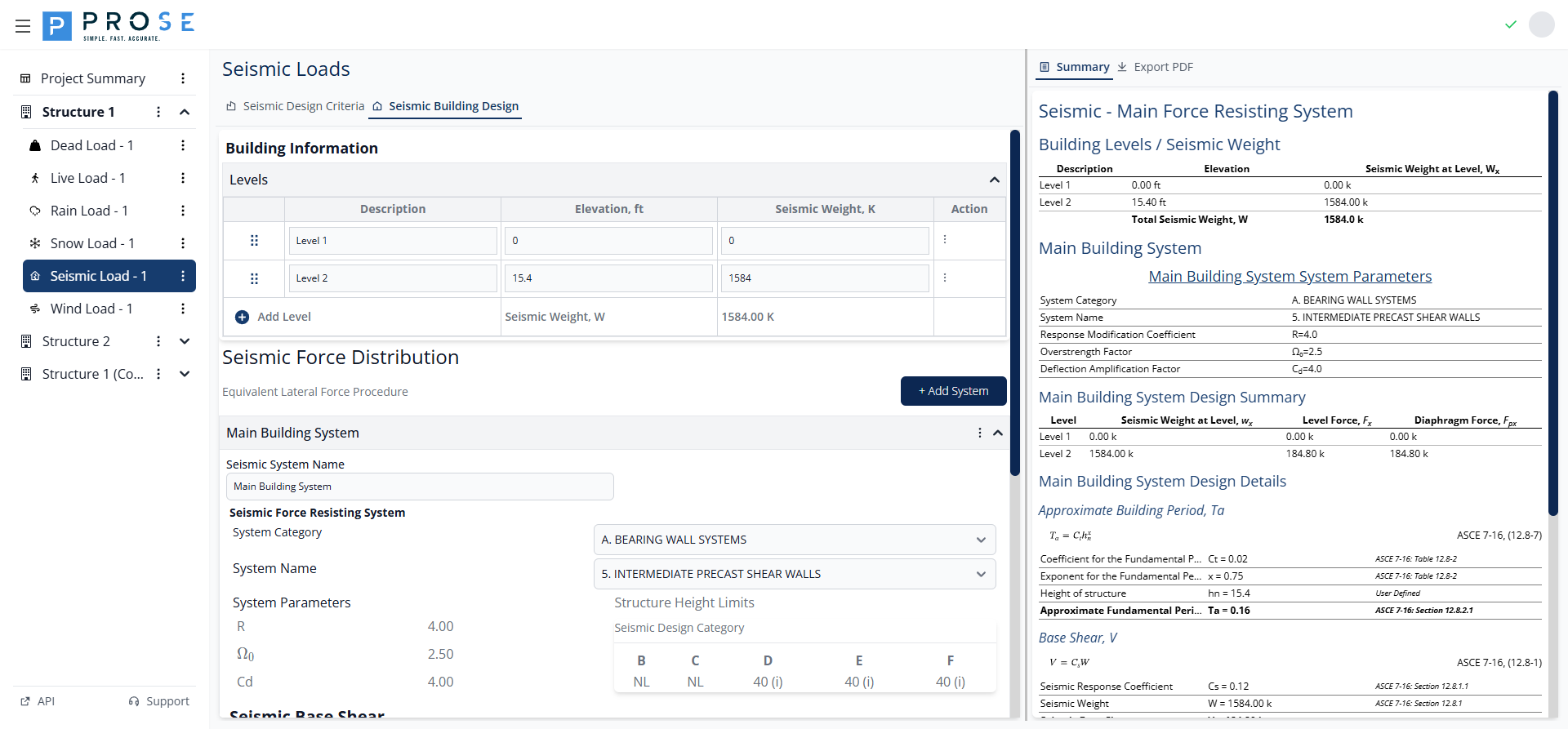Select the Summary tab
Viewport: 1568px width, 729px height.
(x=1074, y=67)
